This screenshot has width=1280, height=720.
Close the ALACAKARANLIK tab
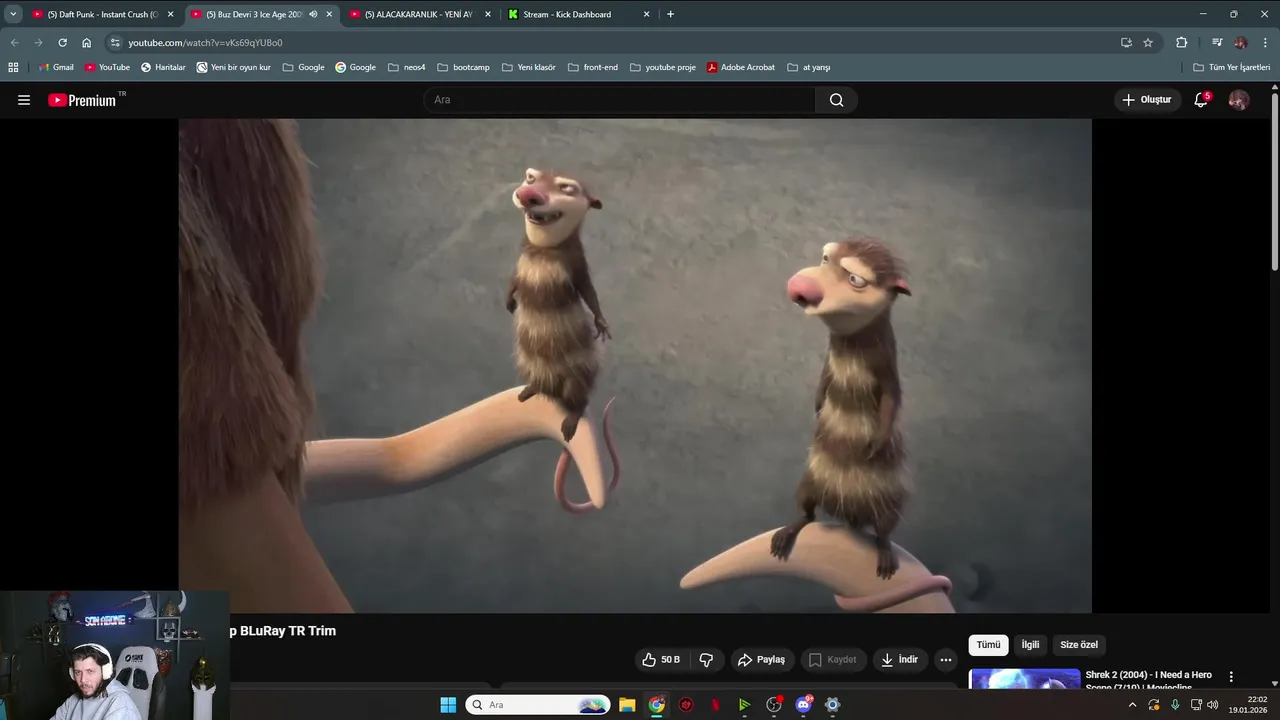click(488, 14)
